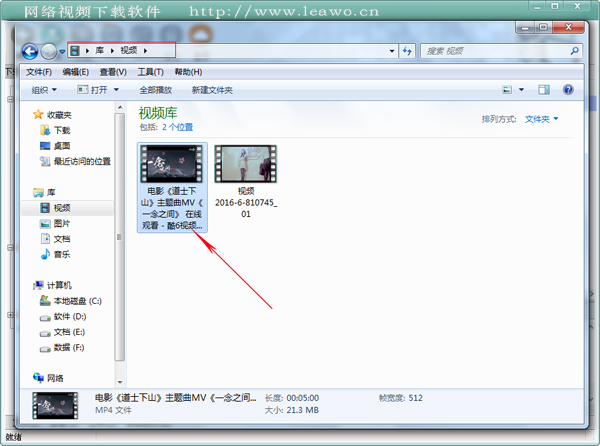Select 库 node in navigation pane

coord(51,192)
